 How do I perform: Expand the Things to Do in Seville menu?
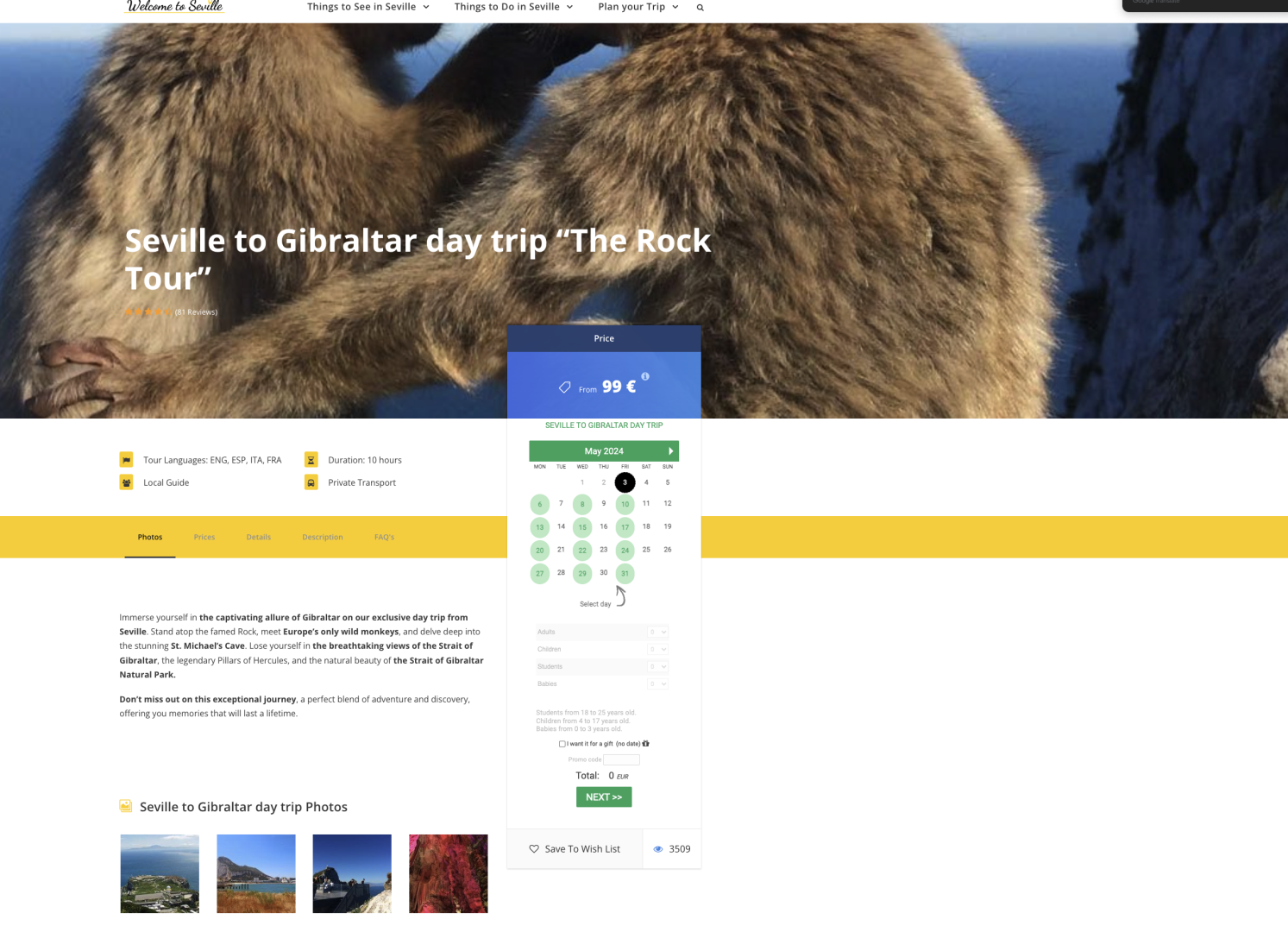(x=513, y=7)
